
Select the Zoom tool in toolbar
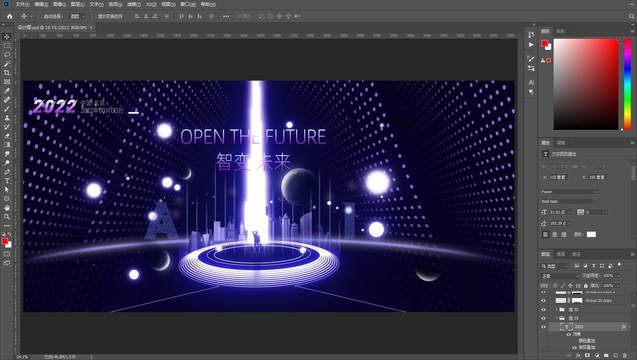7,217
